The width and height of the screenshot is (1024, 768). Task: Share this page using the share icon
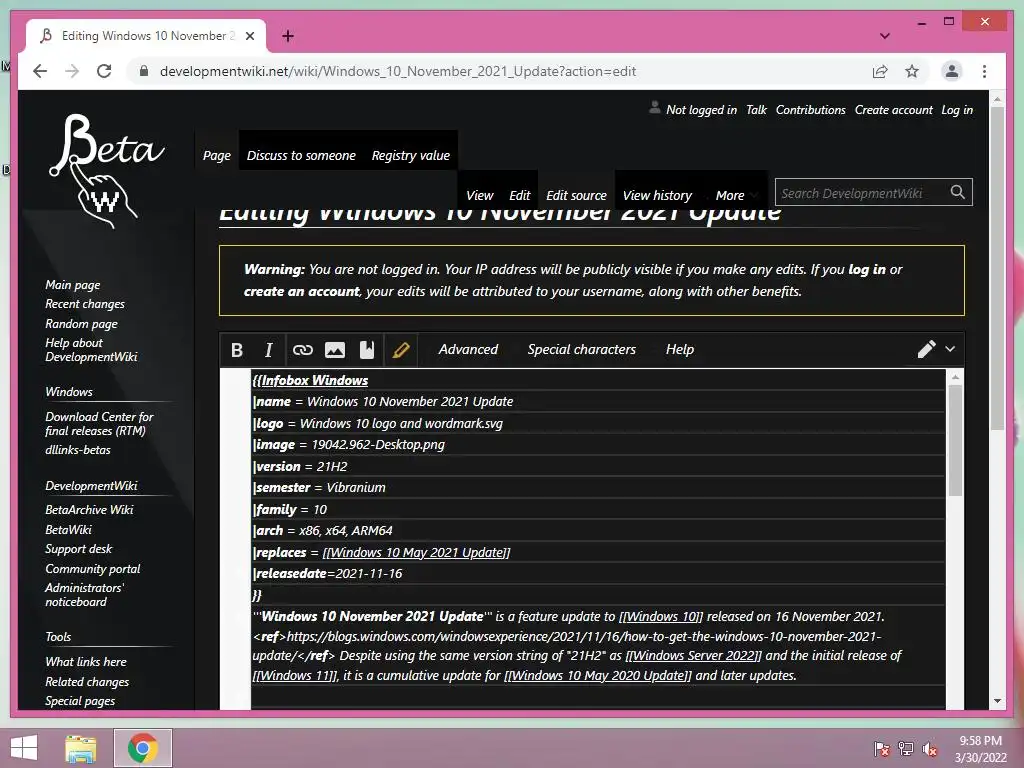[x=880, y=71]
